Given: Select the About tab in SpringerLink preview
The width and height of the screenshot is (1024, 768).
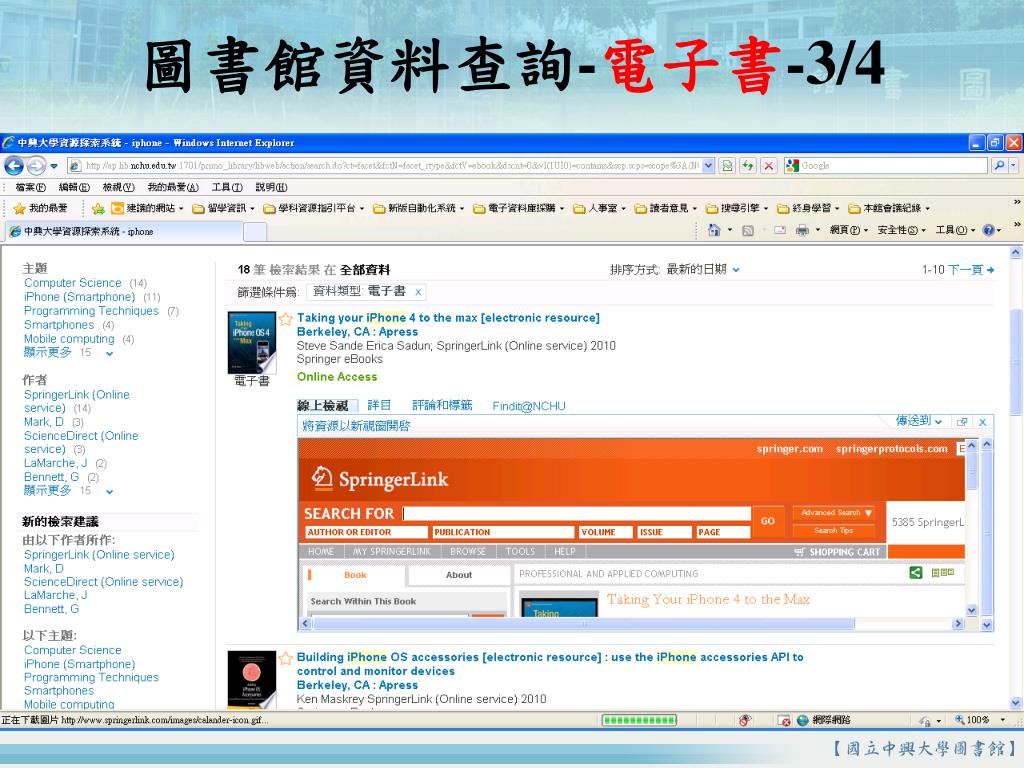Looking at the screenshot, I should coord(458,575).
